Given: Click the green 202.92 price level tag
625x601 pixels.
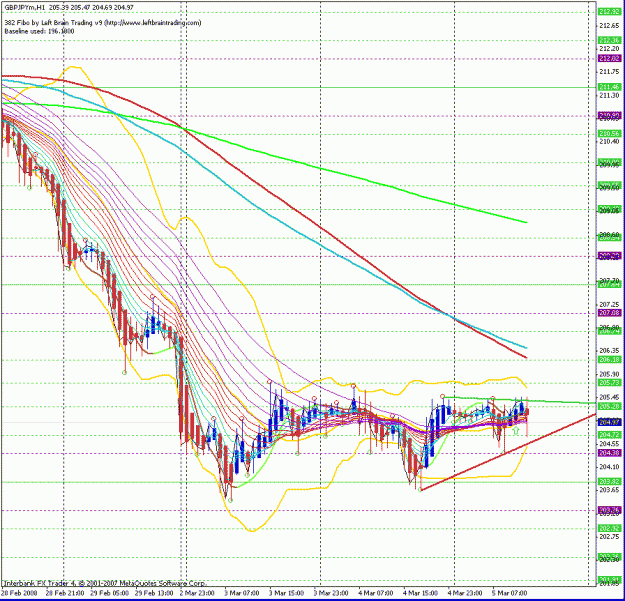Looking at the screenshot, I should tap(610, 528).
